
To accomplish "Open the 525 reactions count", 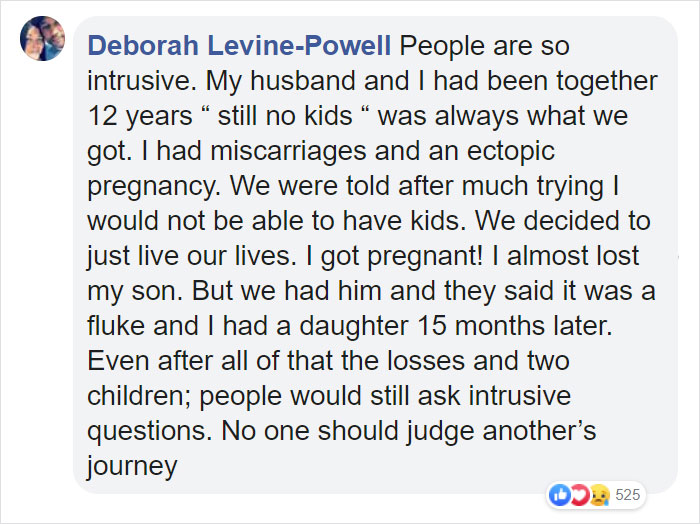I will click(x=627, y=494).
